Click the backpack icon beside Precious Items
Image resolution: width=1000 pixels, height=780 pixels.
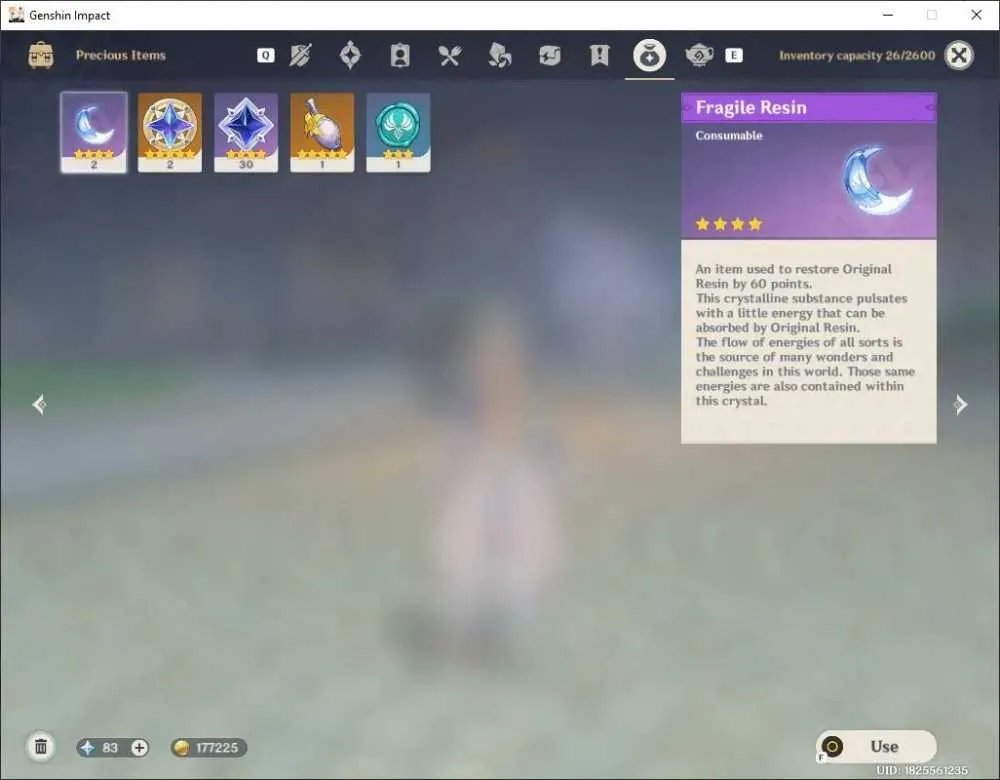(41, 55)
